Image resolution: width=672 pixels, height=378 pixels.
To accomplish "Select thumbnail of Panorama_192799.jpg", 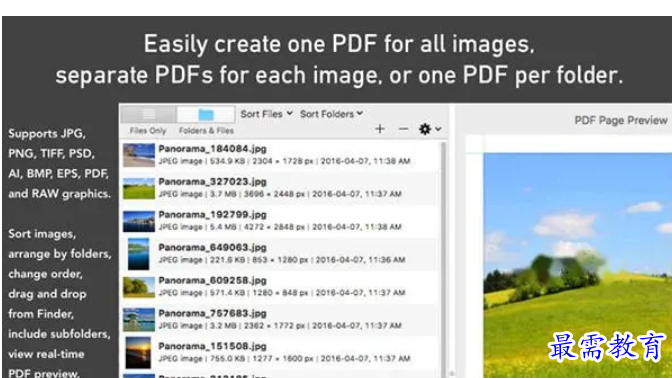I will pyautogui.click(x=139, y=222).
